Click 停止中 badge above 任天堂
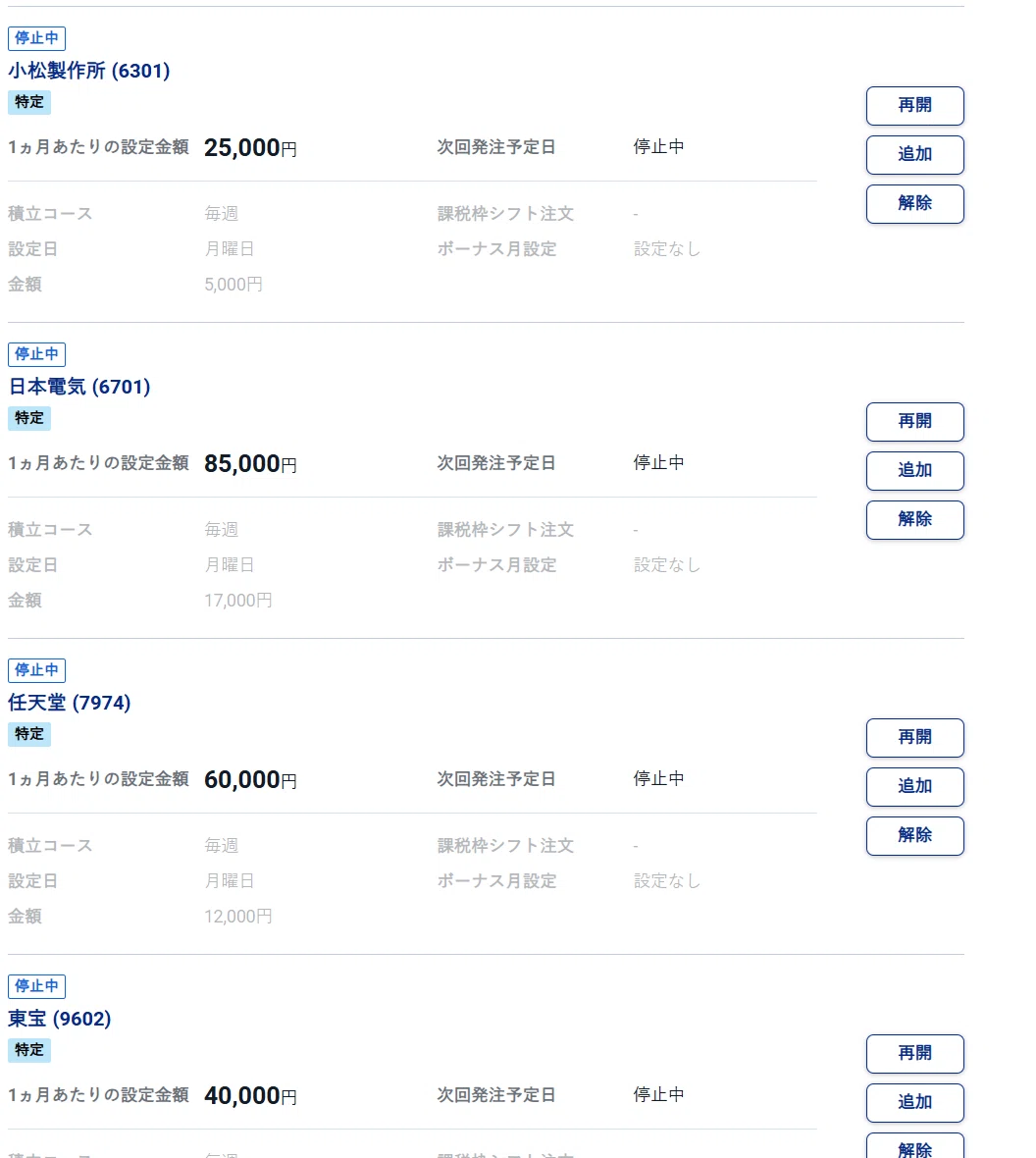This screenshot has height=1158, width=1036. coord(37,670)
